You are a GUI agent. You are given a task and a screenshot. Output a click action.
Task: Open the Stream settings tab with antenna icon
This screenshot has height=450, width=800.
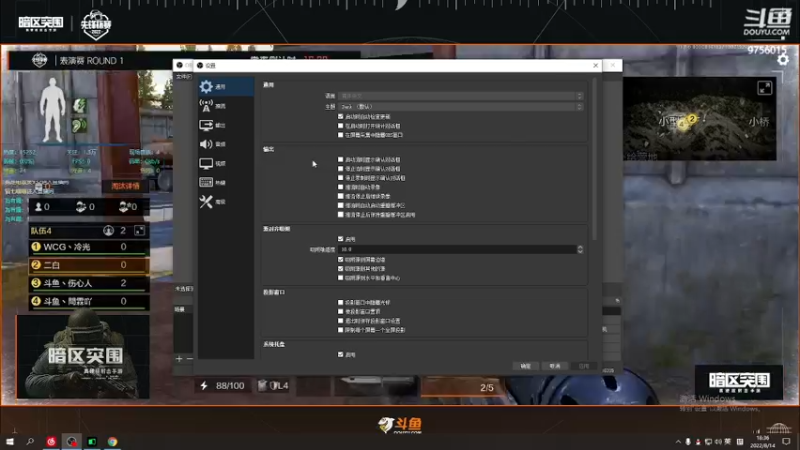point(226,106)
